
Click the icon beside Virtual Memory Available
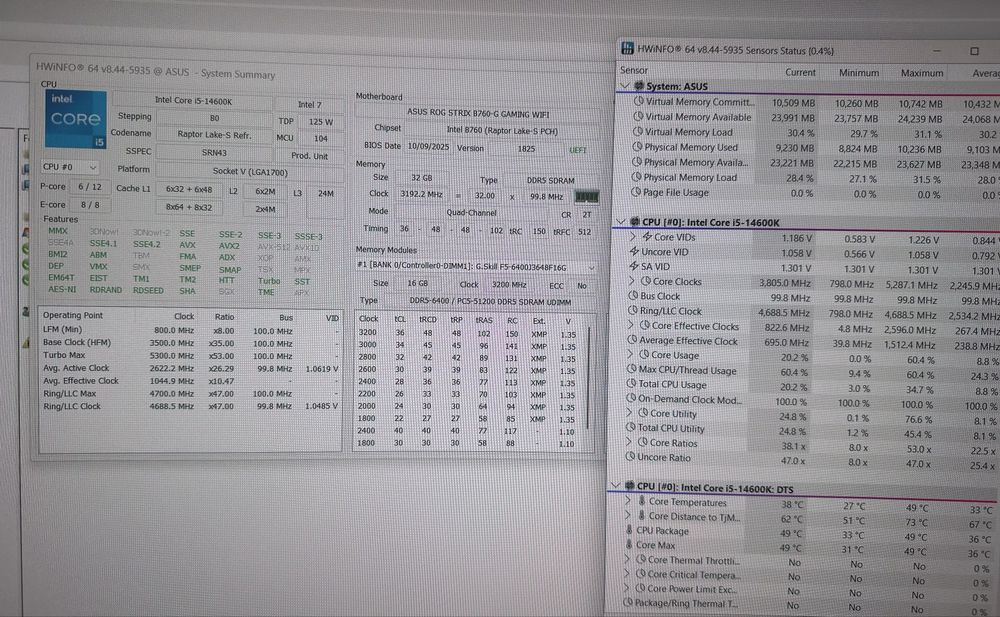638,116
